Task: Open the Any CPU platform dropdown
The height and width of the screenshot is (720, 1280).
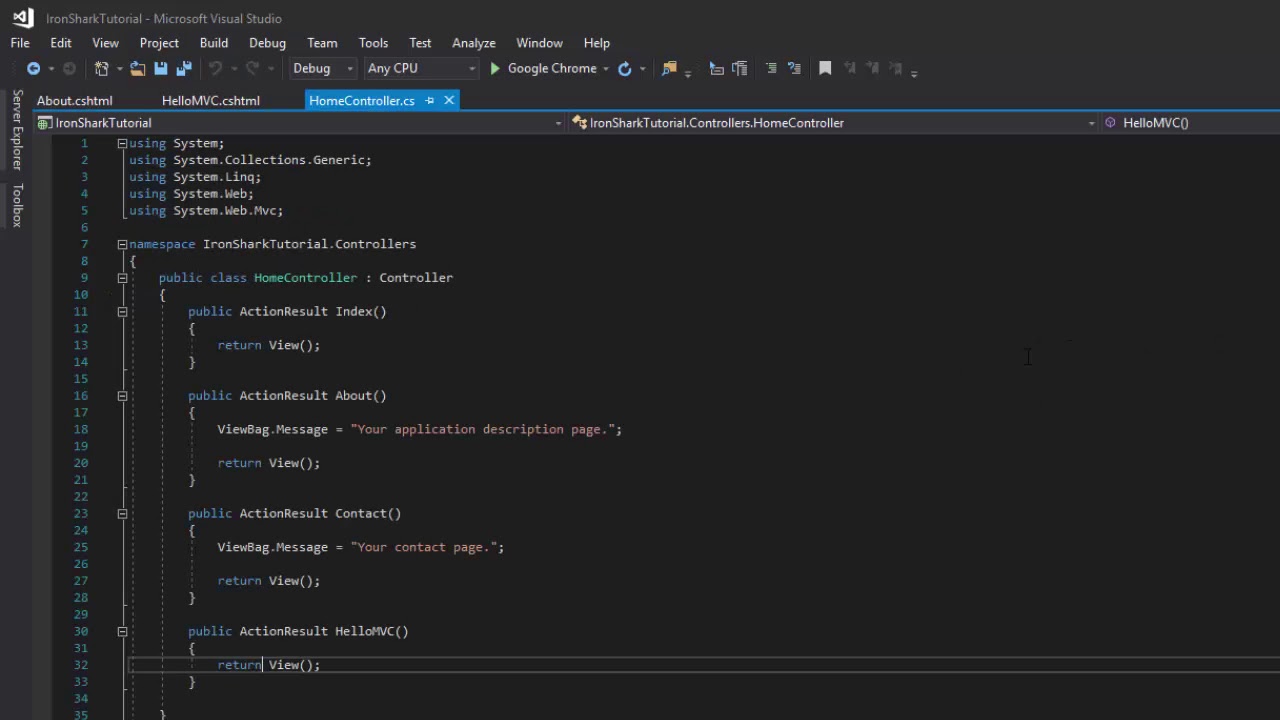Action: pyautogui.click(x=421, y=69)
